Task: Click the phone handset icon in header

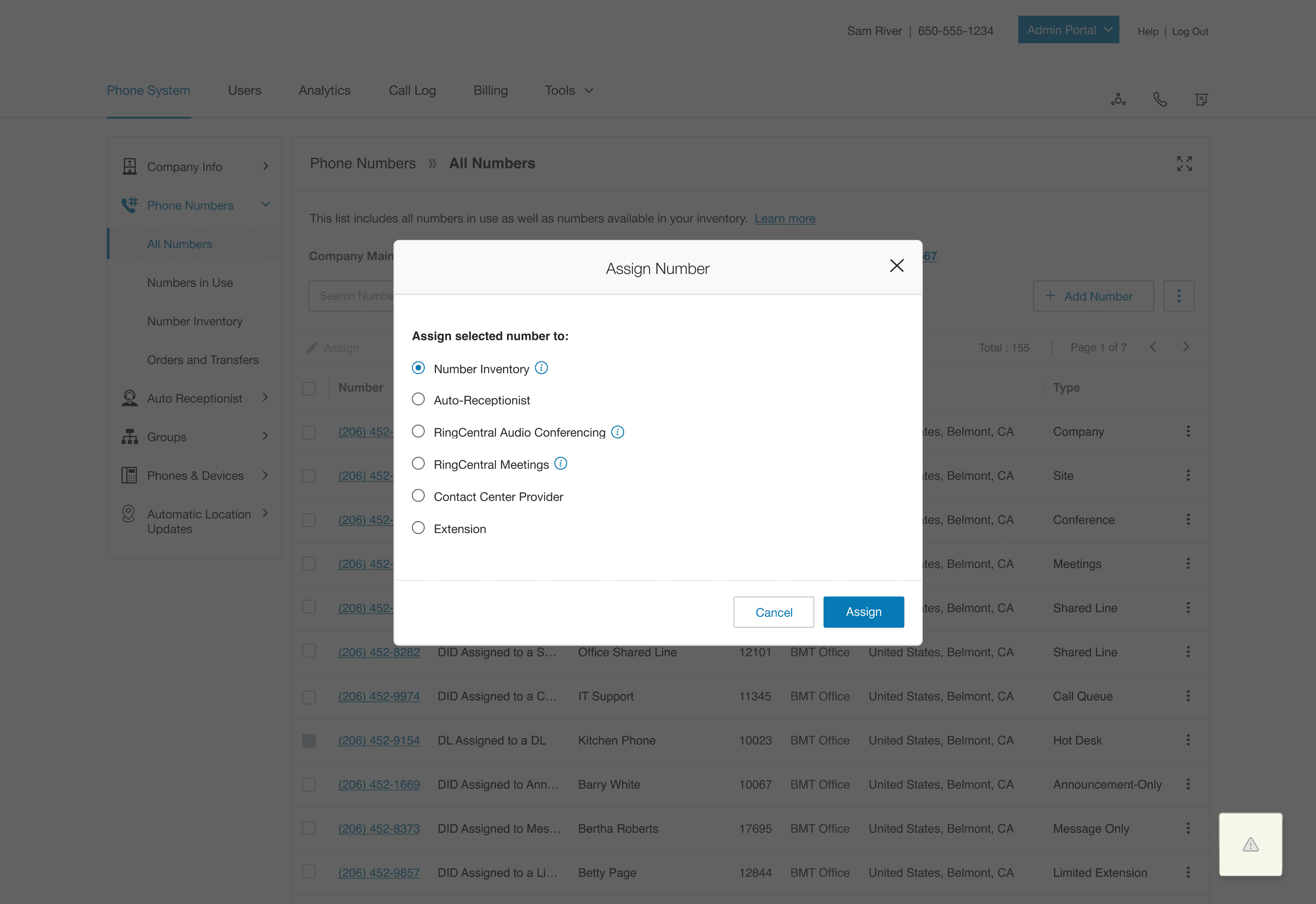Action: 1160,100
